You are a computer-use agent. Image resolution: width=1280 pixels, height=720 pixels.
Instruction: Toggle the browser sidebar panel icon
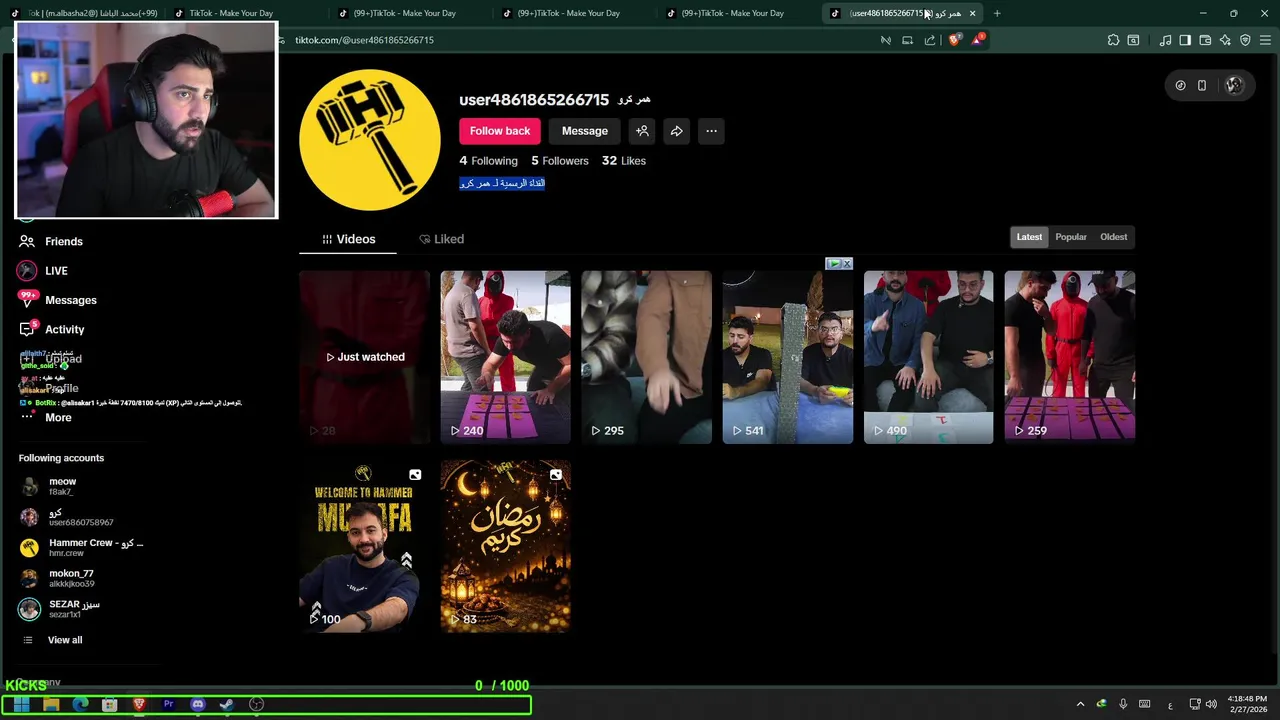1185,40
